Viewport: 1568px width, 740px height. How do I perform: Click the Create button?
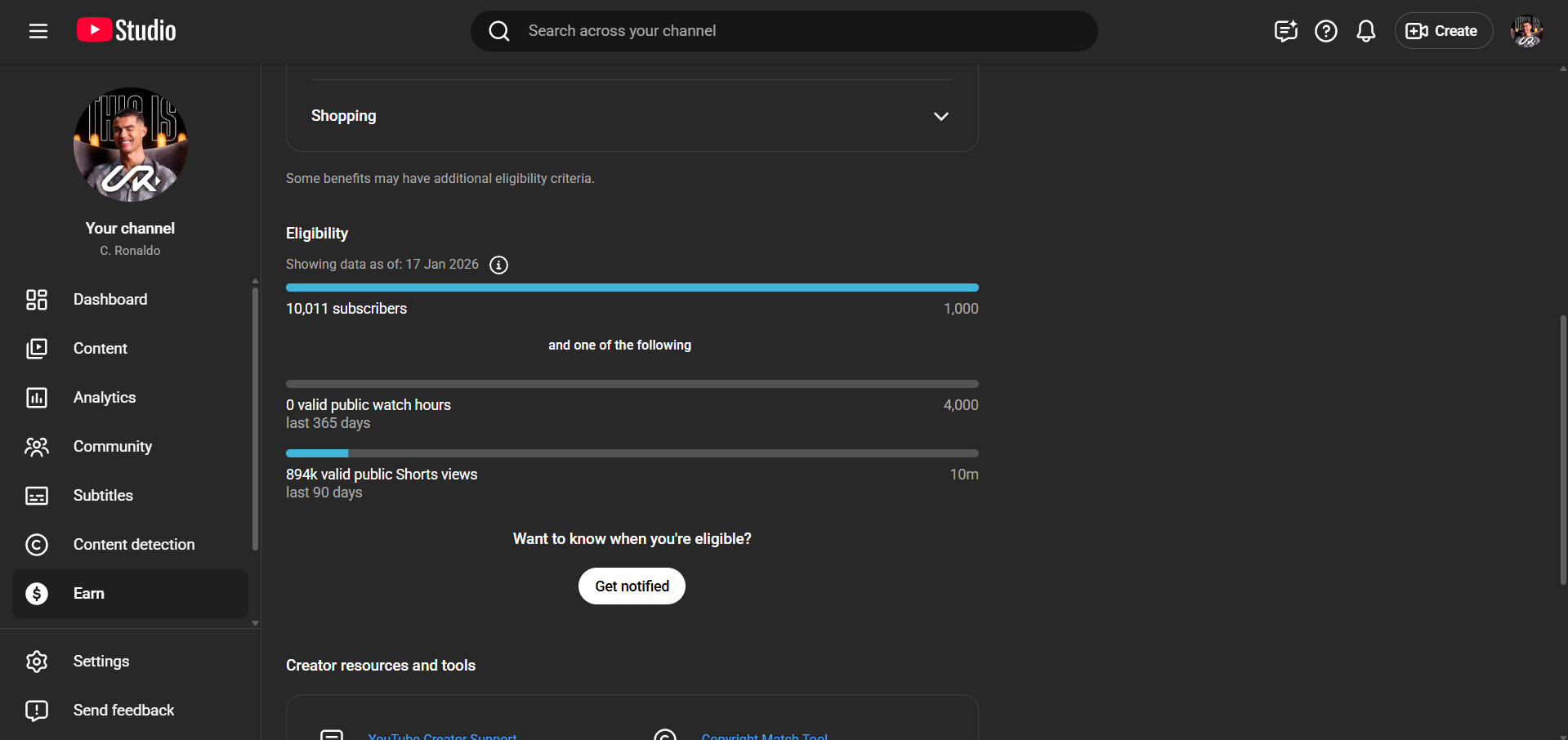(x=1443, y=31)
